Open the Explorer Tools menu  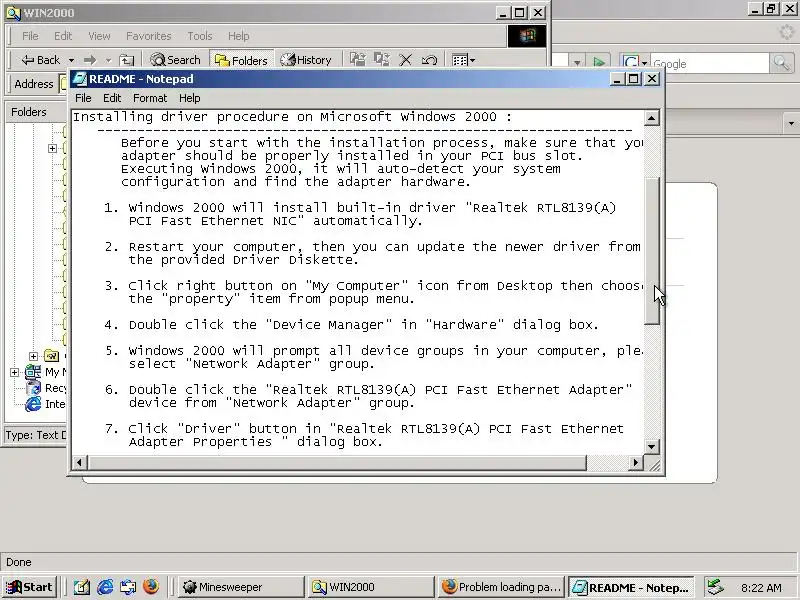pos(199,36)
